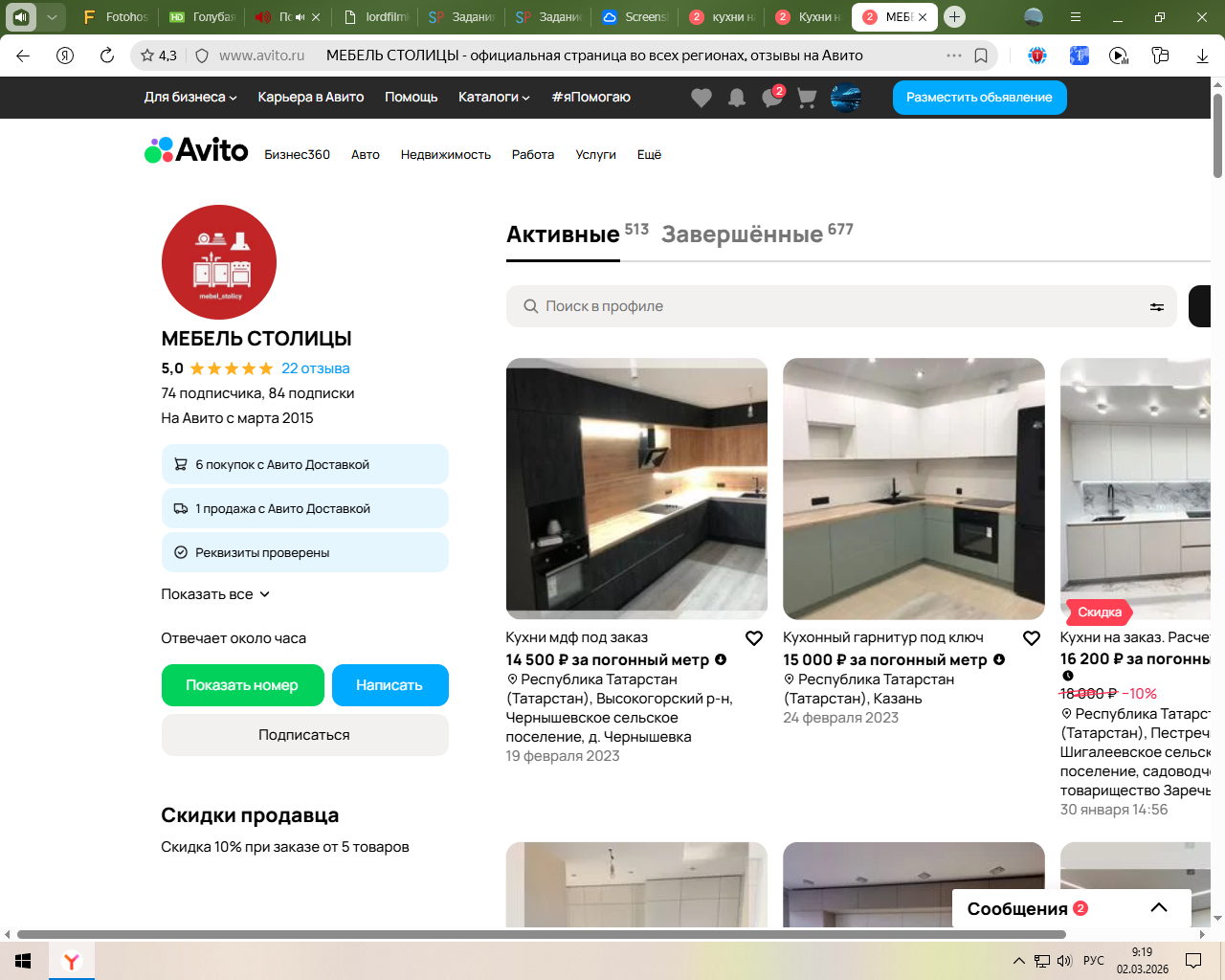Open browser downloads arrow icon
1225x980 pixels.
(x=1202, y=56)
